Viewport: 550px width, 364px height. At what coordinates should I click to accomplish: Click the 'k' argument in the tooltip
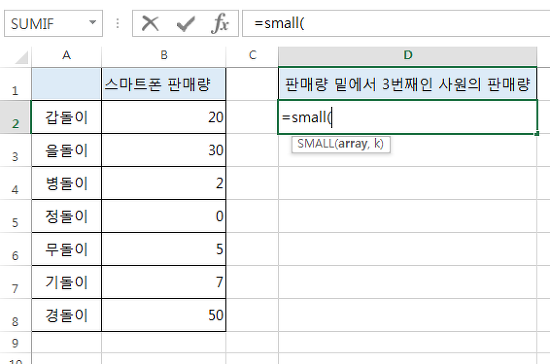coord(377,144)
